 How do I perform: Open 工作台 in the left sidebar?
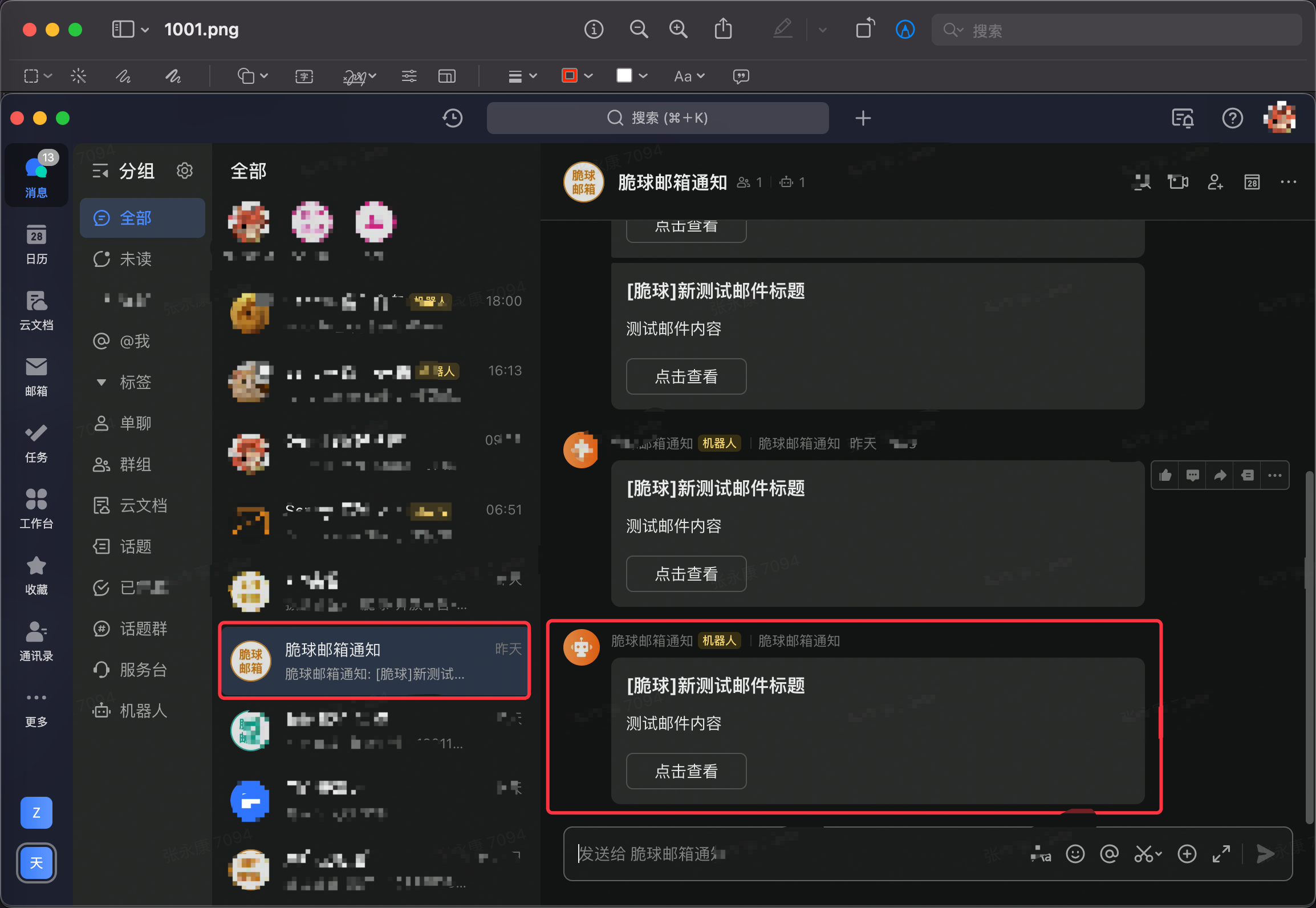[x=36, y=509]
